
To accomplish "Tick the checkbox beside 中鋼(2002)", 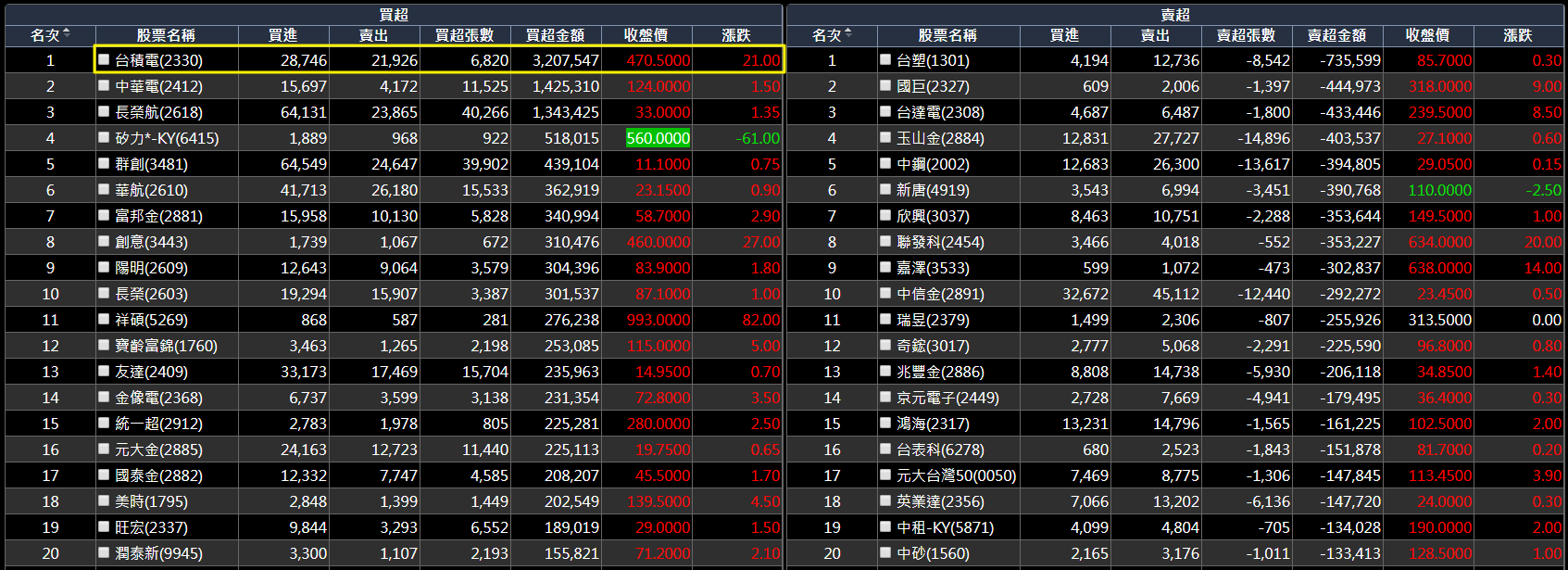I will coord(885,163).
